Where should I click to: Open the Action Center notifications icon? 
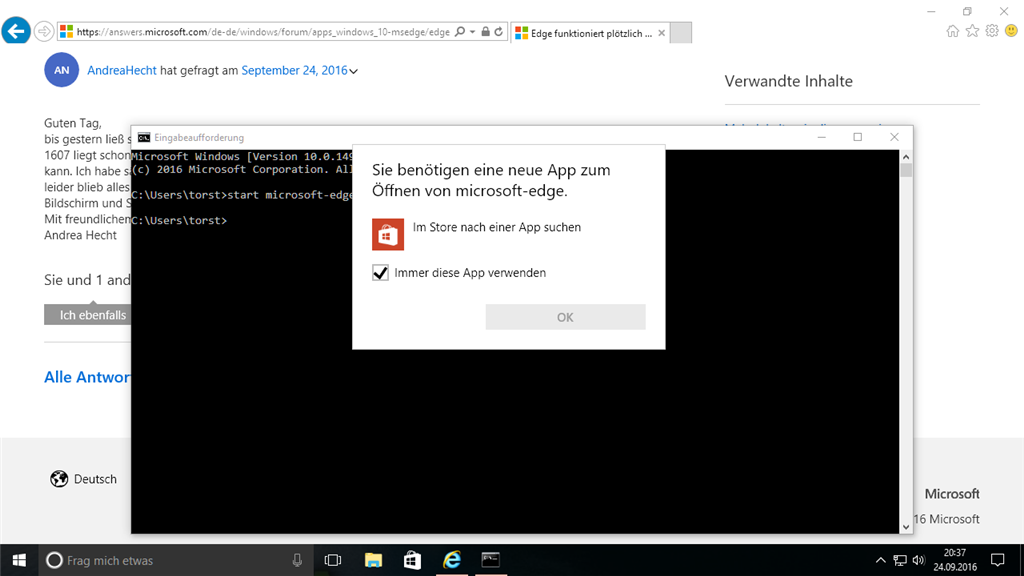pos(998,560)
